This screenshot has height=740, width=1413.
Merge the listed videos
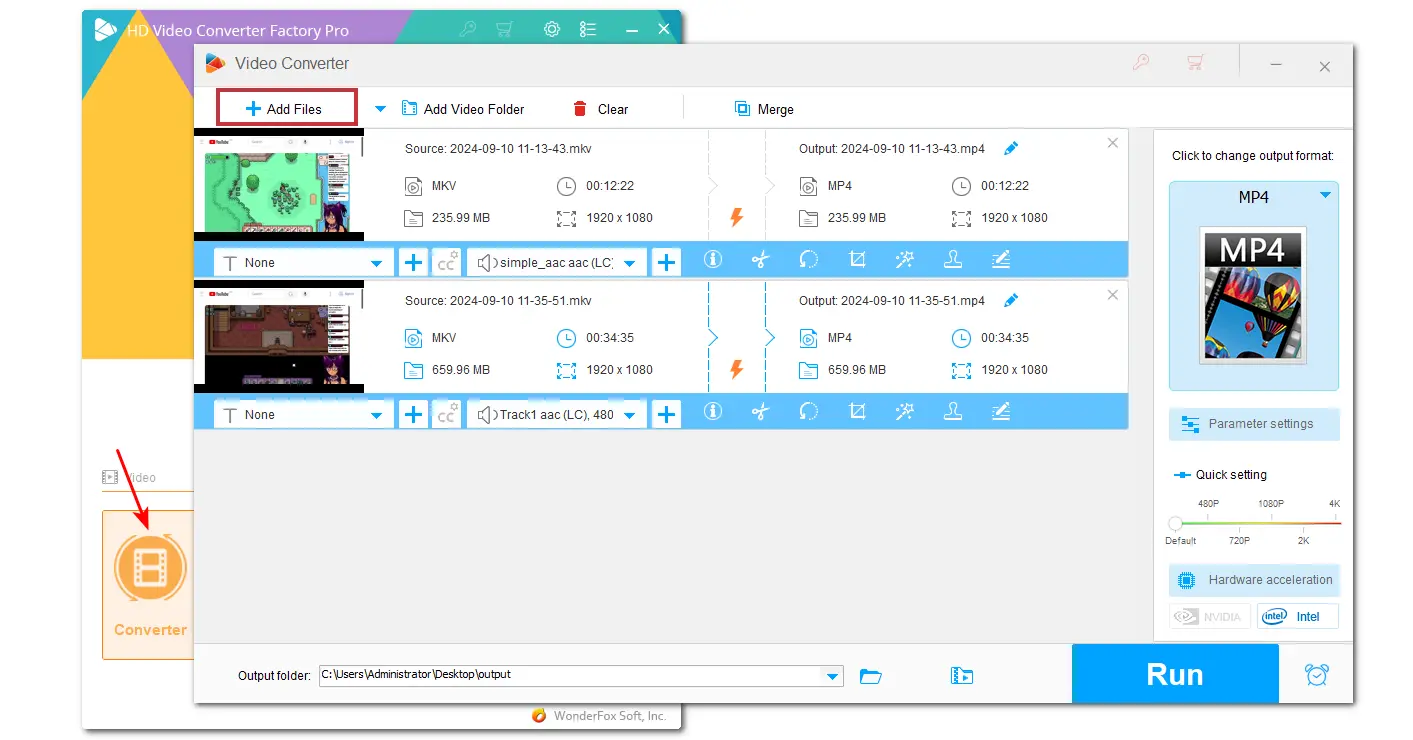(764, 109)
